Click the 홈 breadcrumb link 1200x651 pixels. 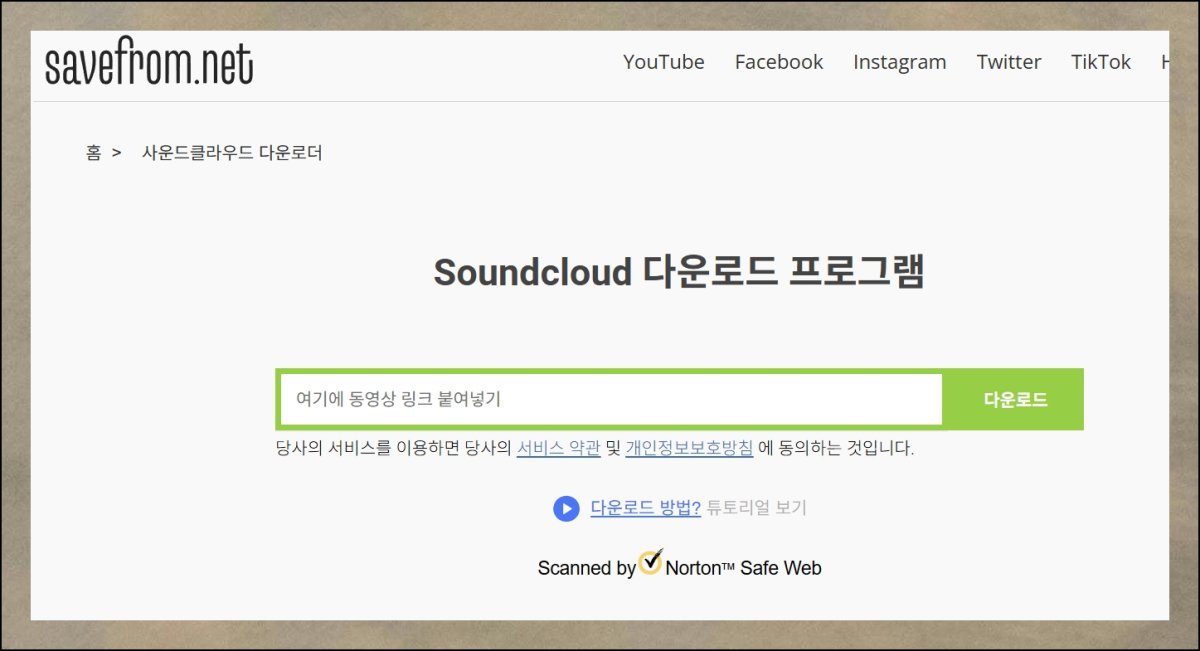click(93, 153)
